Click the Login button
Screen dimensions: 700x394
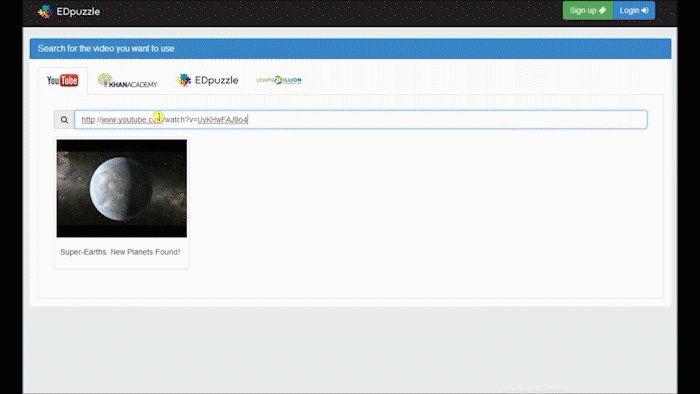pyautogui.click(x=634, y=10)
